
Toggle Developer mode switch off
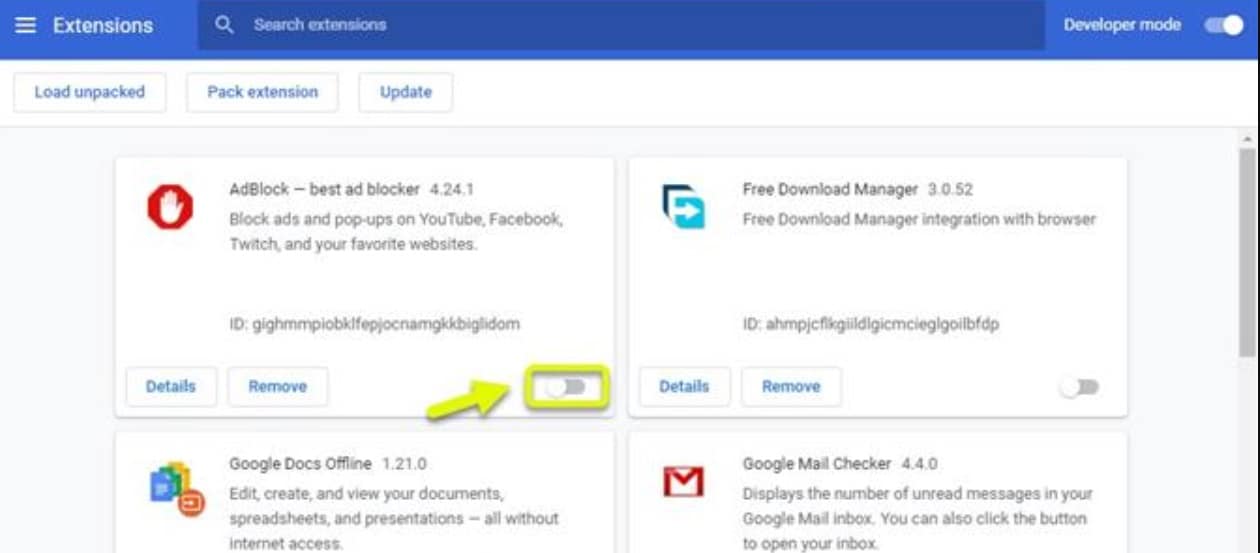(1223, 25)
